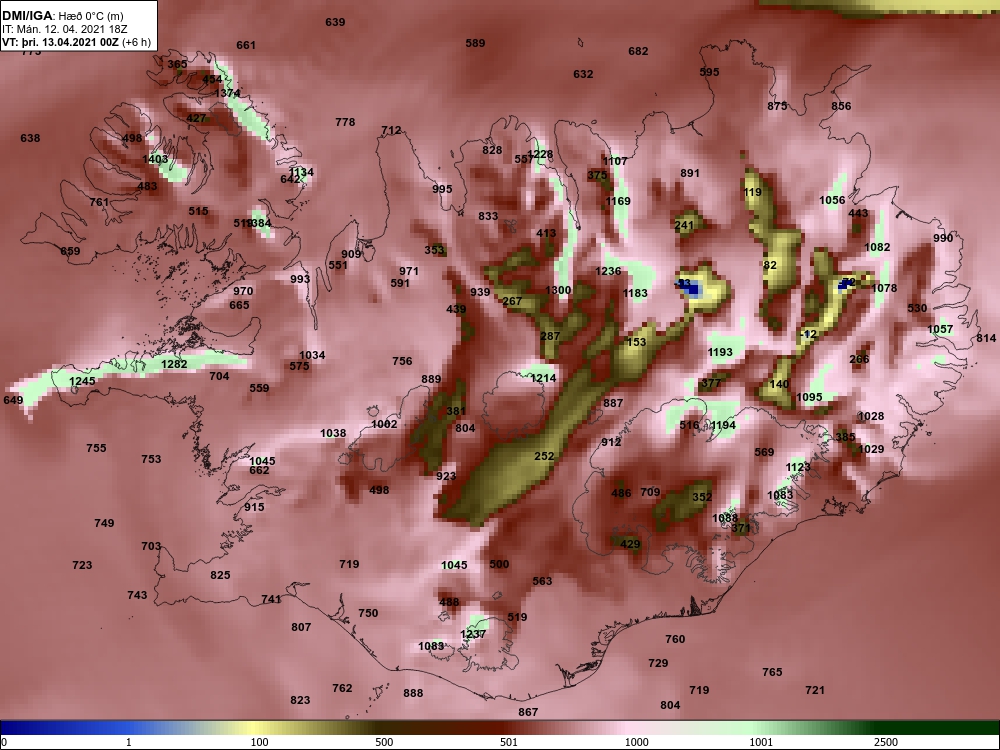Click the map value 1245
Viewport: 1000px width, 750px height.
tap(82, 382)
